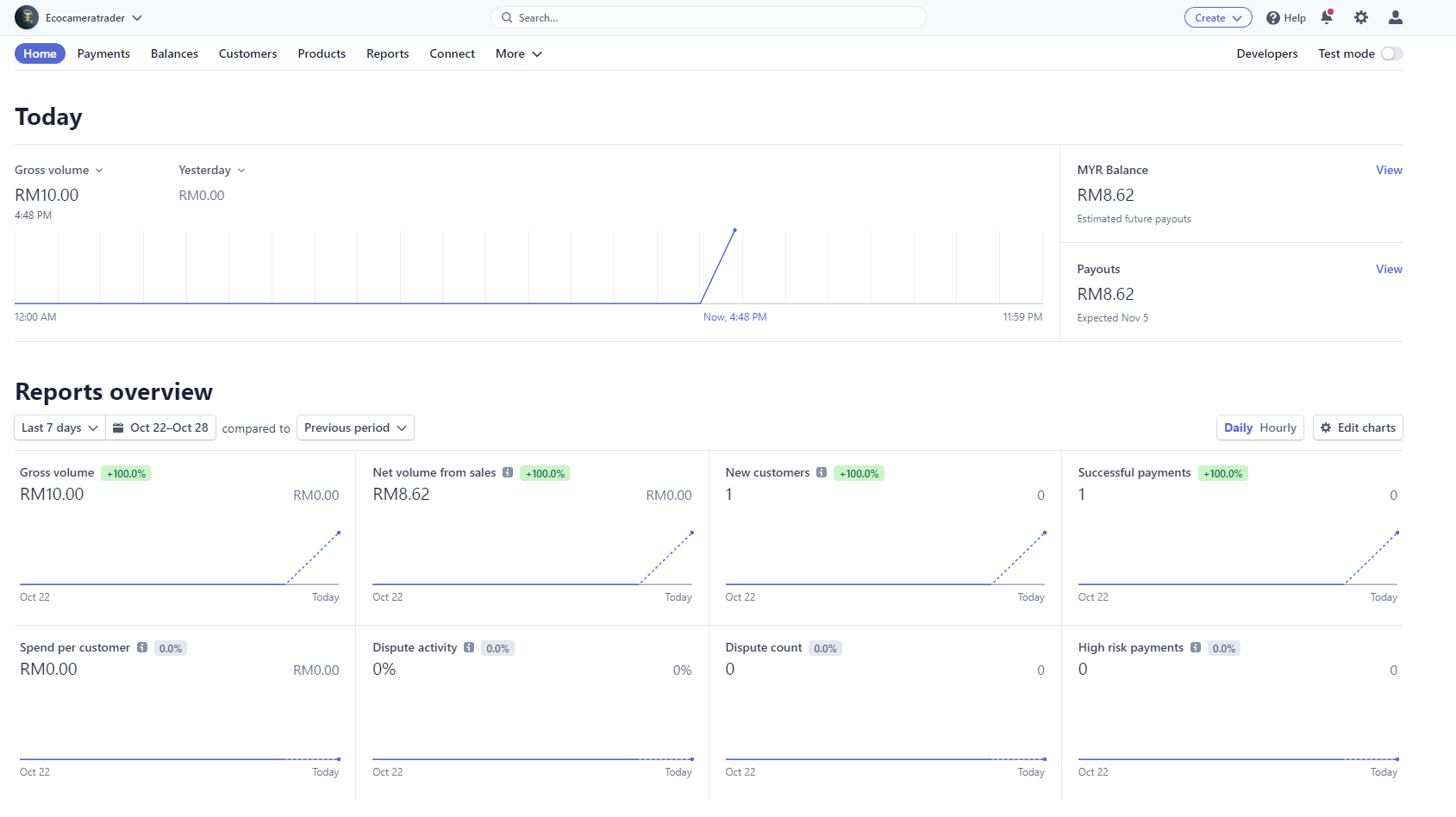This screenshot has width=1456, height=817.
Task: Expand the Gross volume metric selector
Action: (59, 170)
